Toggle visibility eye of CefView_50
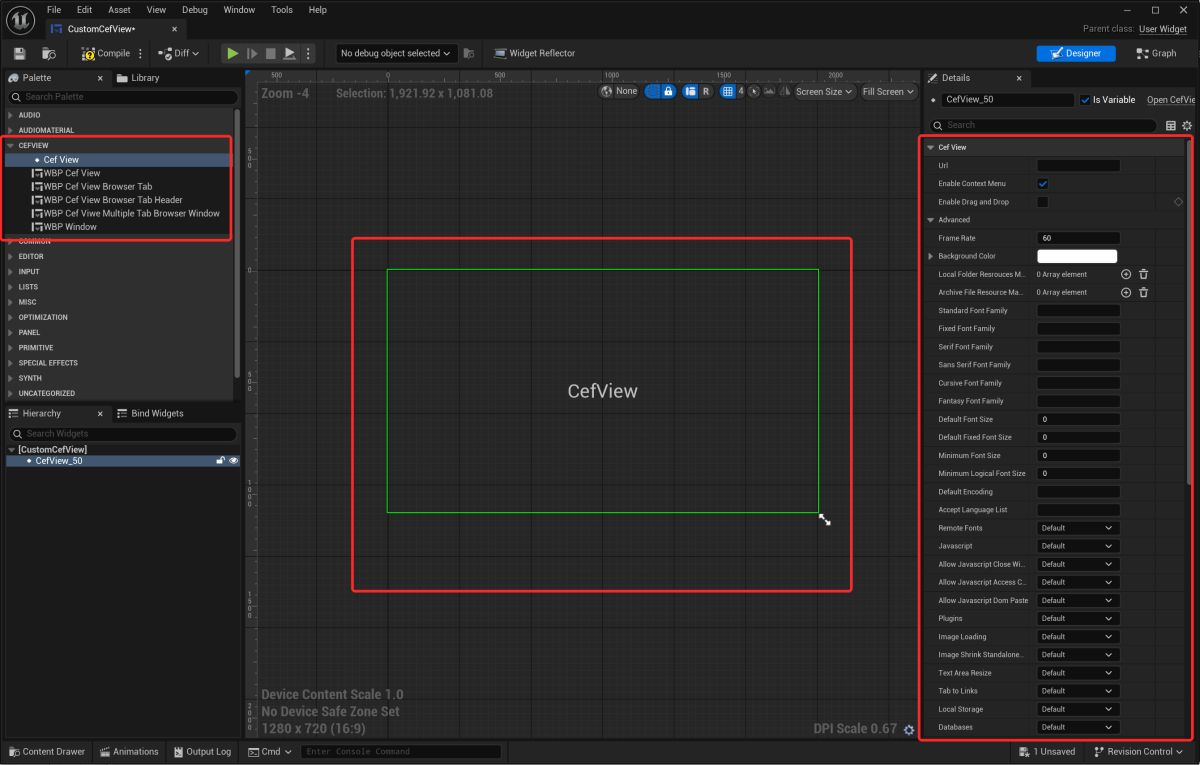The height and width of the screenshot is (765, 1200). coord(234,461)
